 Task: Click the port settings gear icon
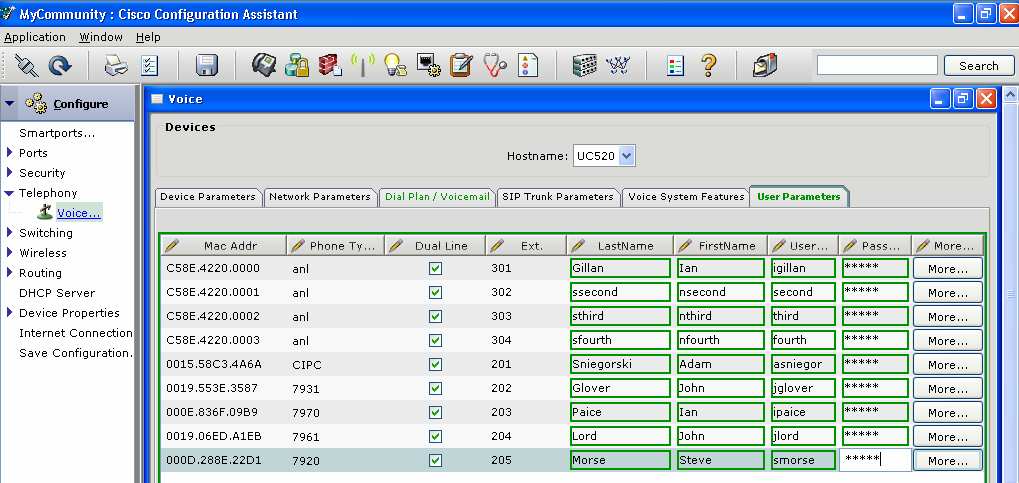428,65
